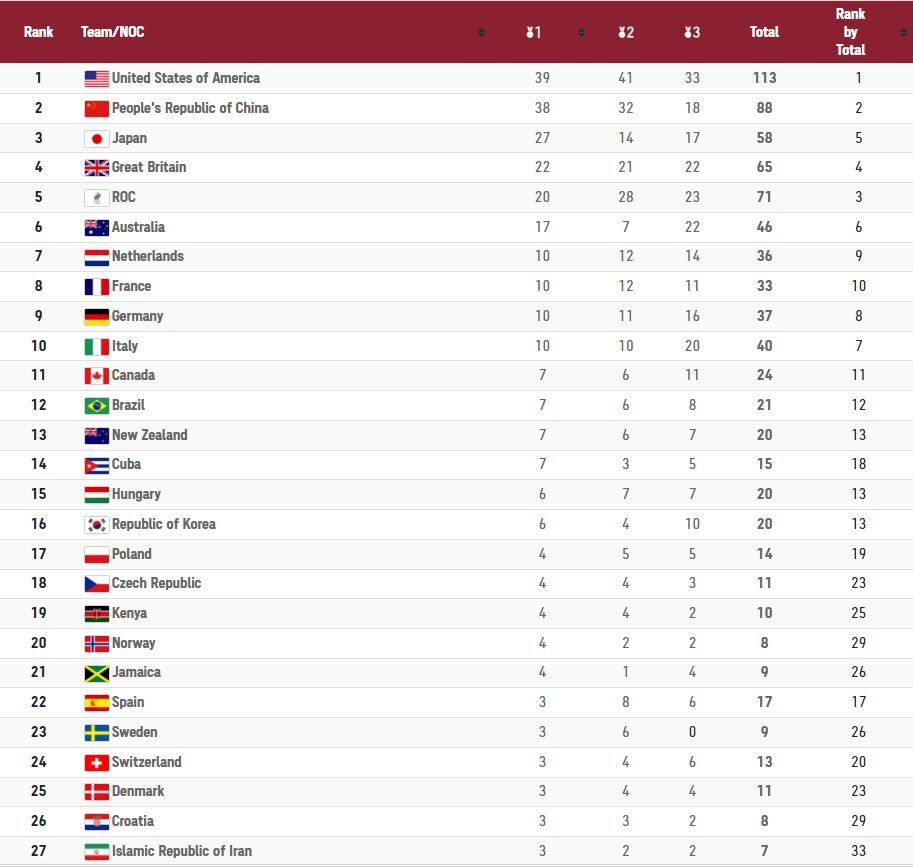Image resolution: width=913 pixels, height=867 pixels.
Task: Click the Switzerland flag icon
Action: tap(96, 762)
